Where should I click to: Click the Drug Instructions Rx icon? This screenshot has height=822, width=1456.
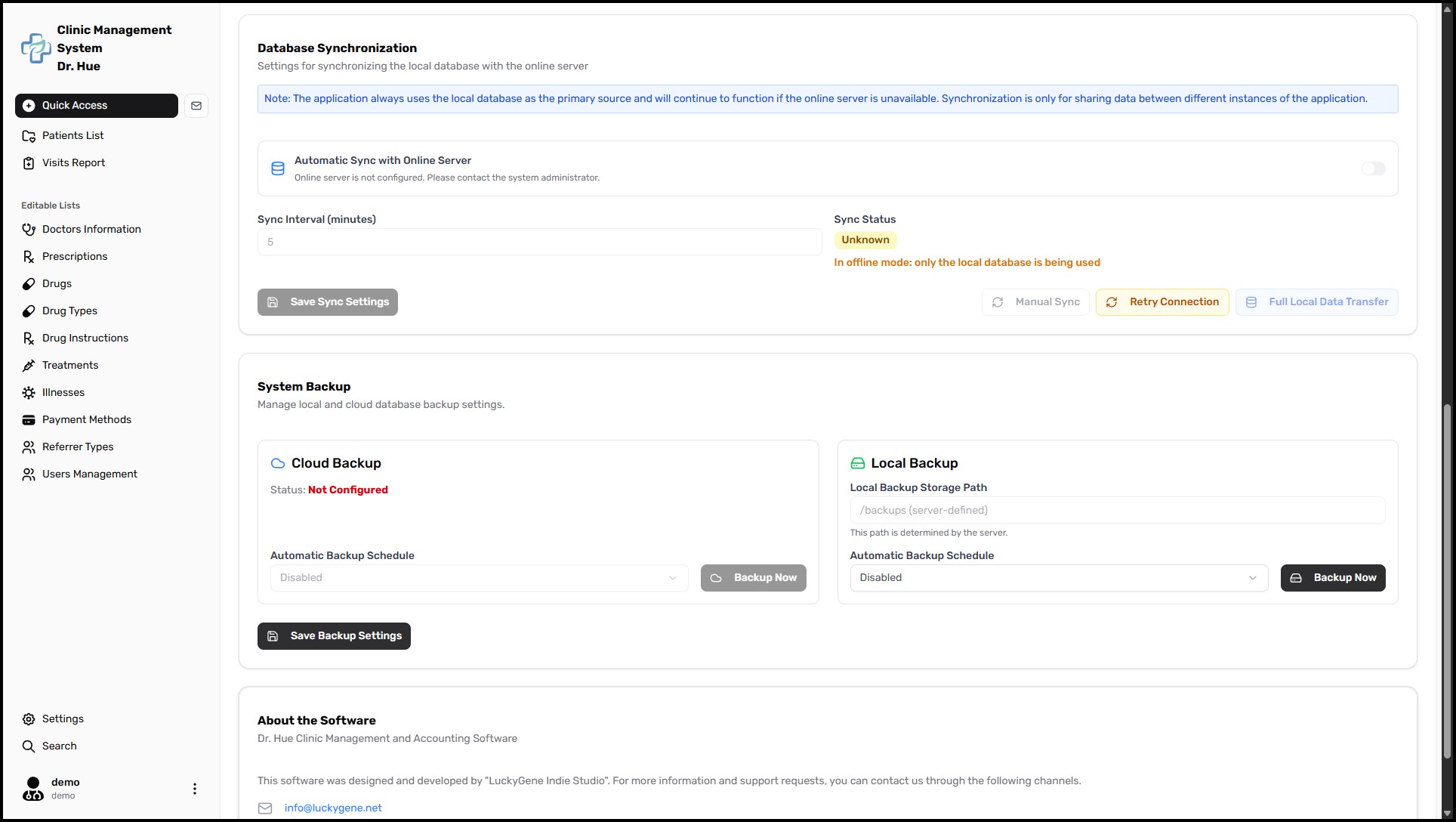[29, 338]
